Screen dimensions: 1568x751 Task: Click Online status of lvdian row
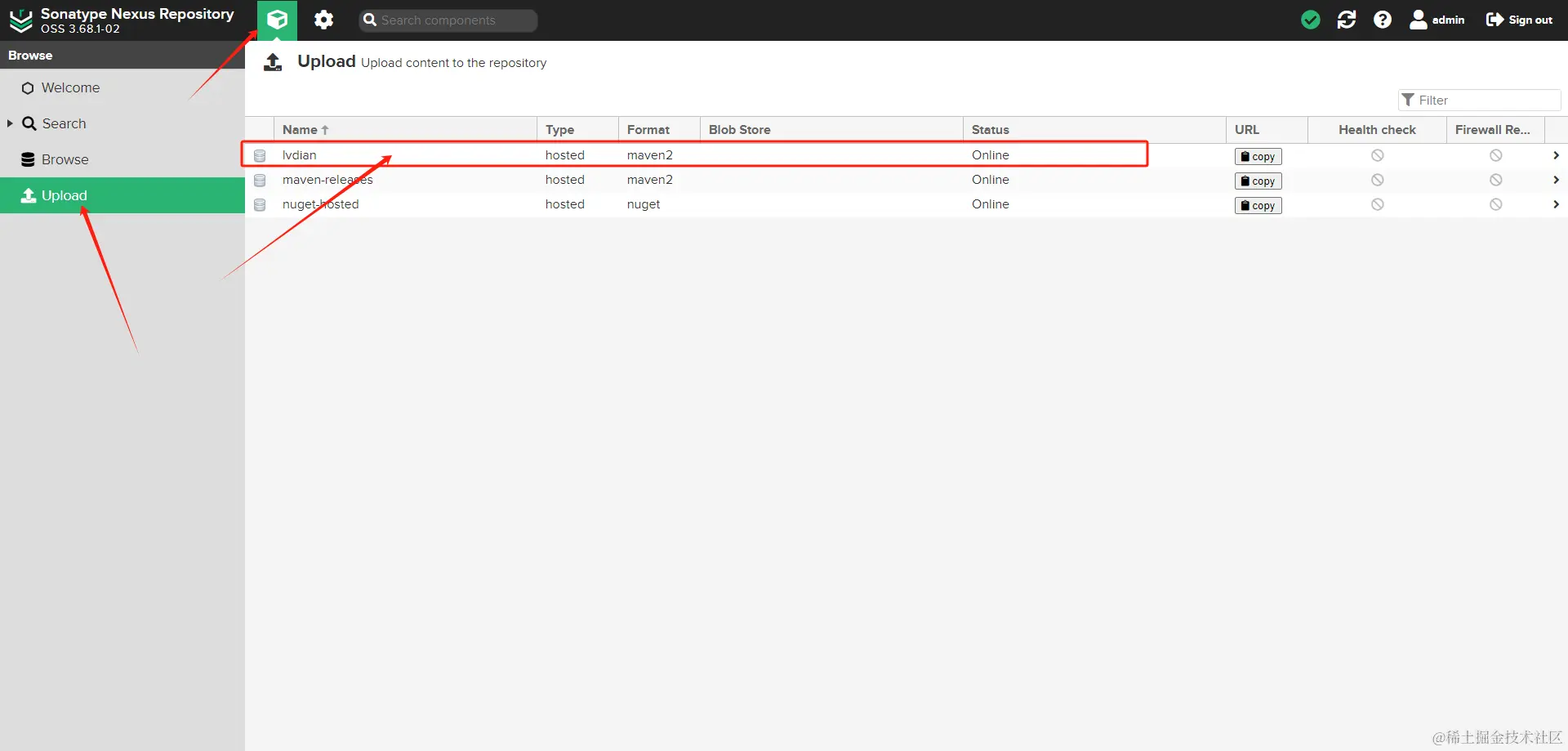(x=991, y=155)
